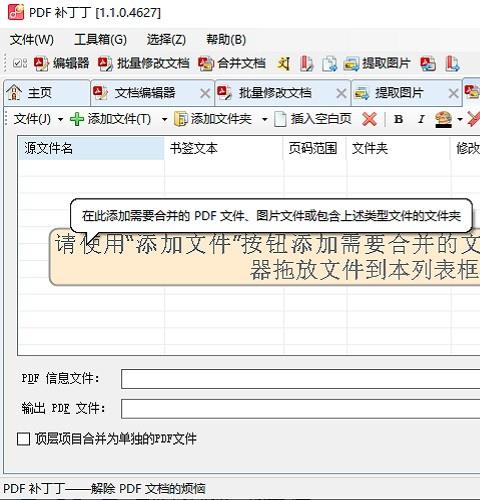Image resolution: width=480 pixels, height=500 pixels.
Task: Open the 选择(Z) menu
Action: 166,40
